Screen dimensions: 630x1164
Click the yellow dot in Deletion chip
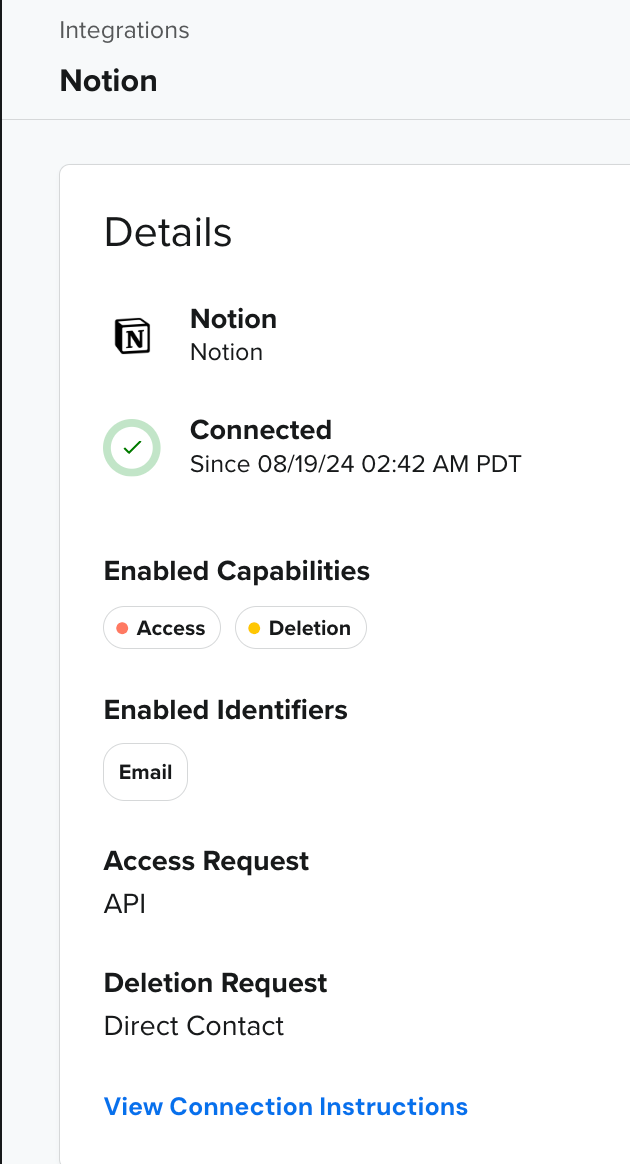coord(254,628)
